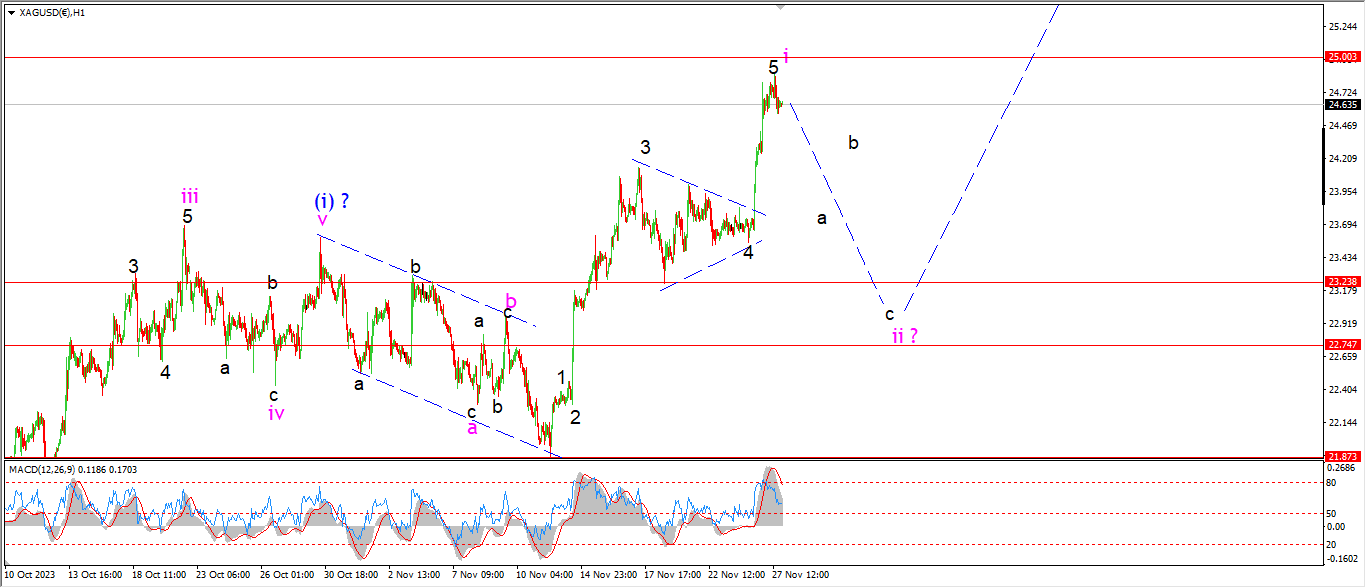Click the magenta 'iv' wave label

pyautogui.click(x=275, y=413)
